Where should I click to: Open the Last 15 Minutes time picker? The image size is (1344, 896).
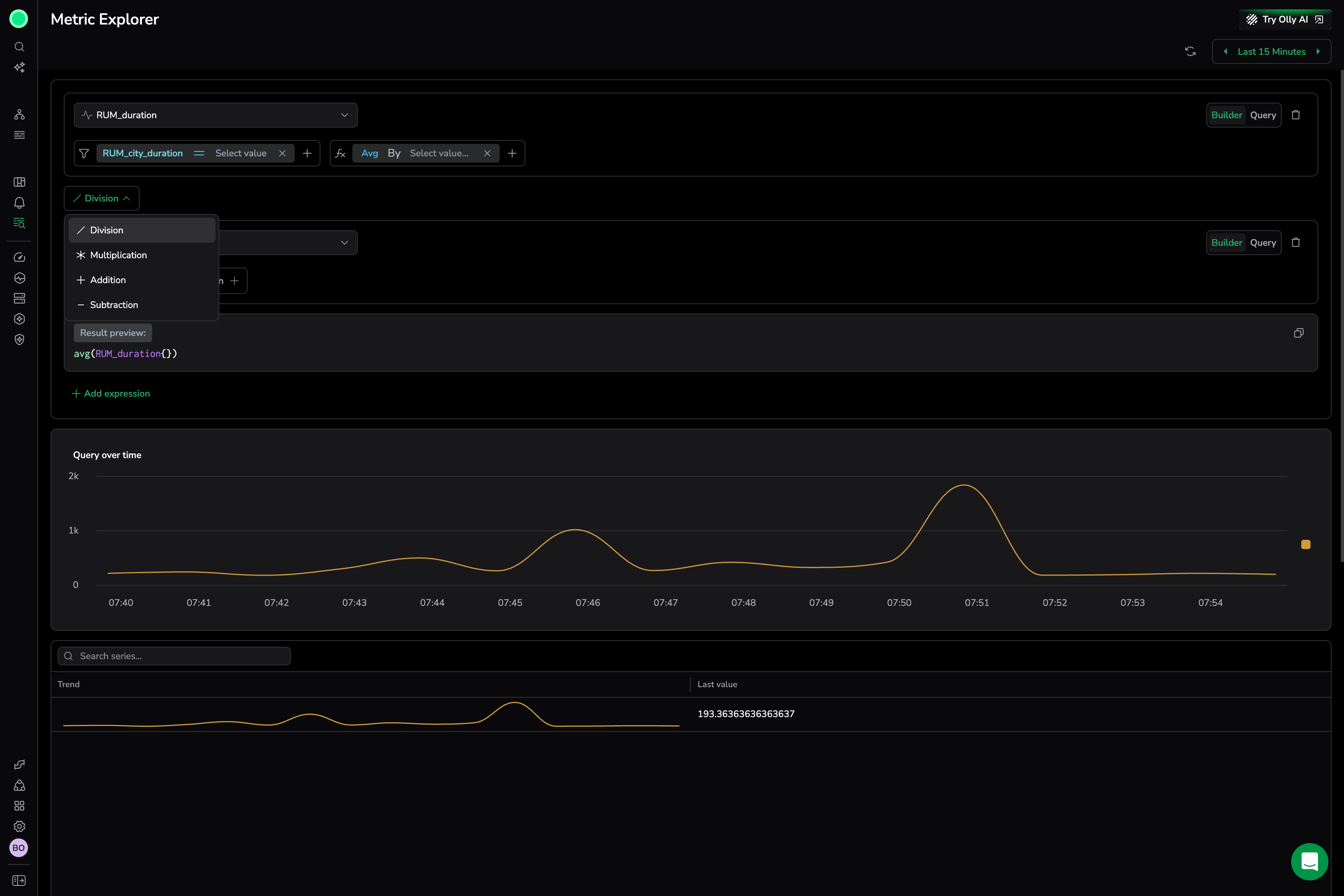1271,51
